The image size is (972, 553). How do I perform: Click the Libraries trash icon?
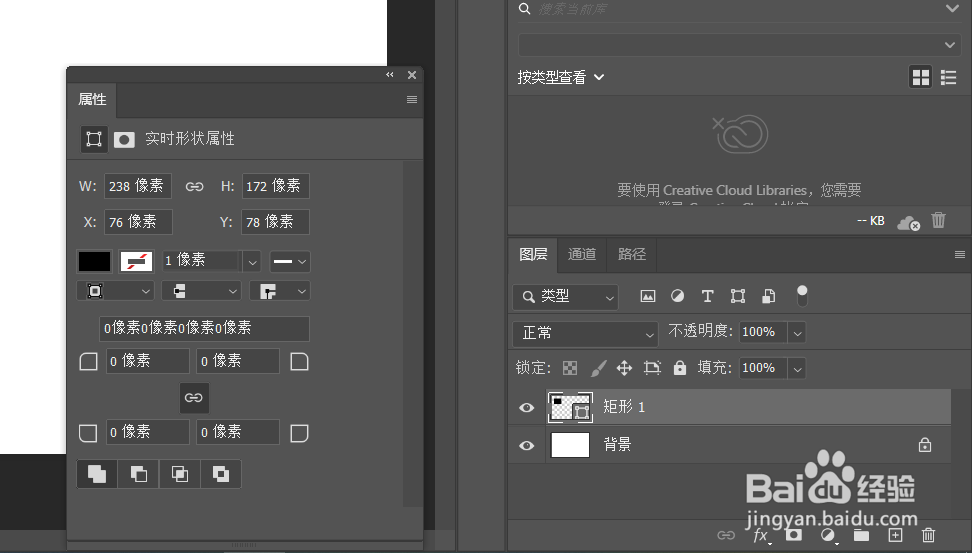pos(939,220)
